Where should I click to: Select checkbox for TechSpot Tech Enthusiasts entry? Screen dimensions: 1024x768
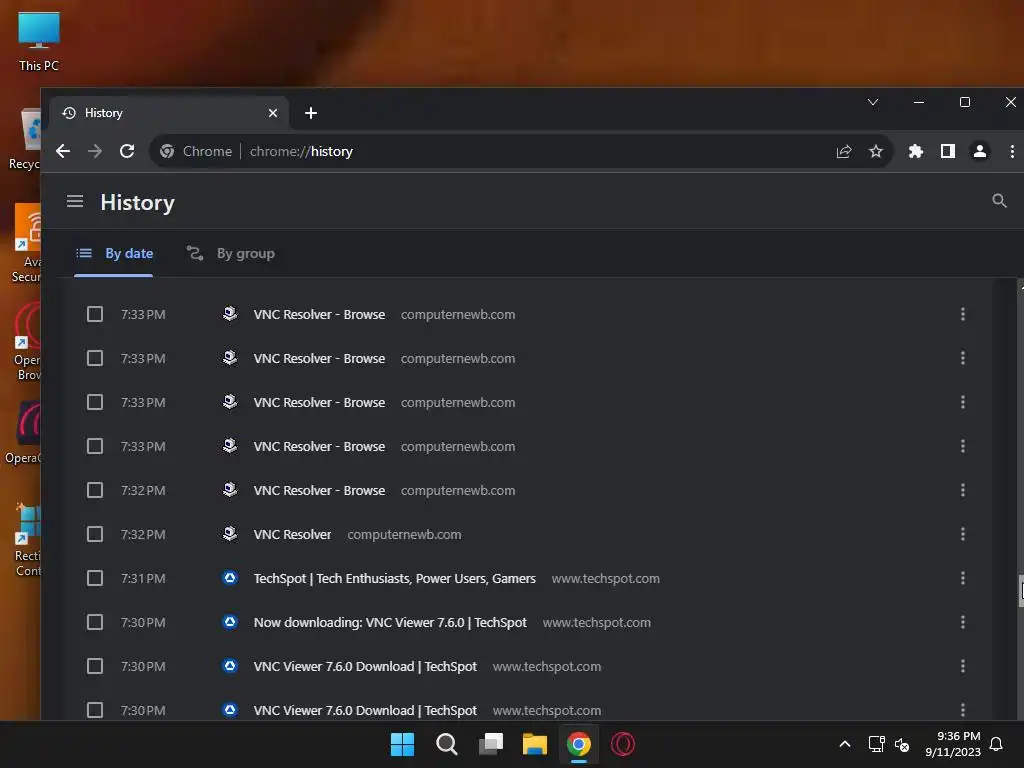95,578
